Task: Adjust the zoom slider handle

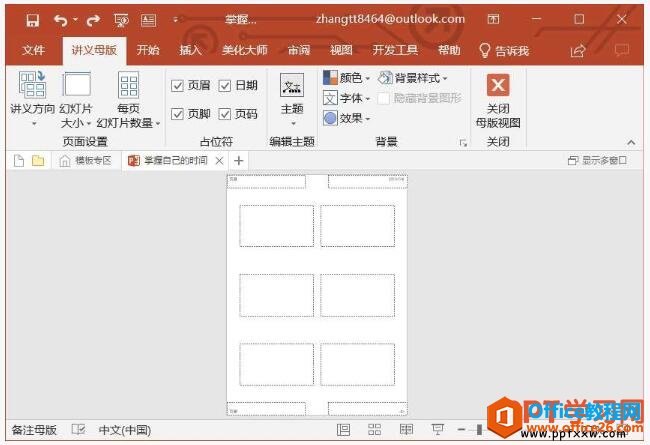Action: point(479,430)
